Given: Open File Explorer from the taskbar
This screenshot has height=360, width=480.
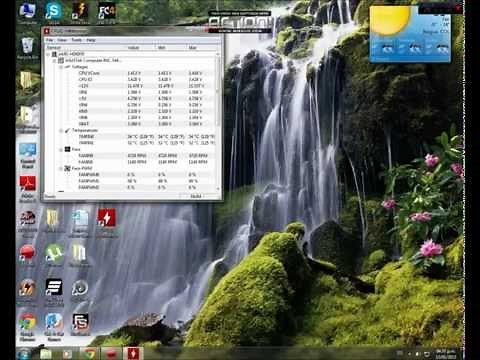Looking at the screenshot, I should coord(46,354).
